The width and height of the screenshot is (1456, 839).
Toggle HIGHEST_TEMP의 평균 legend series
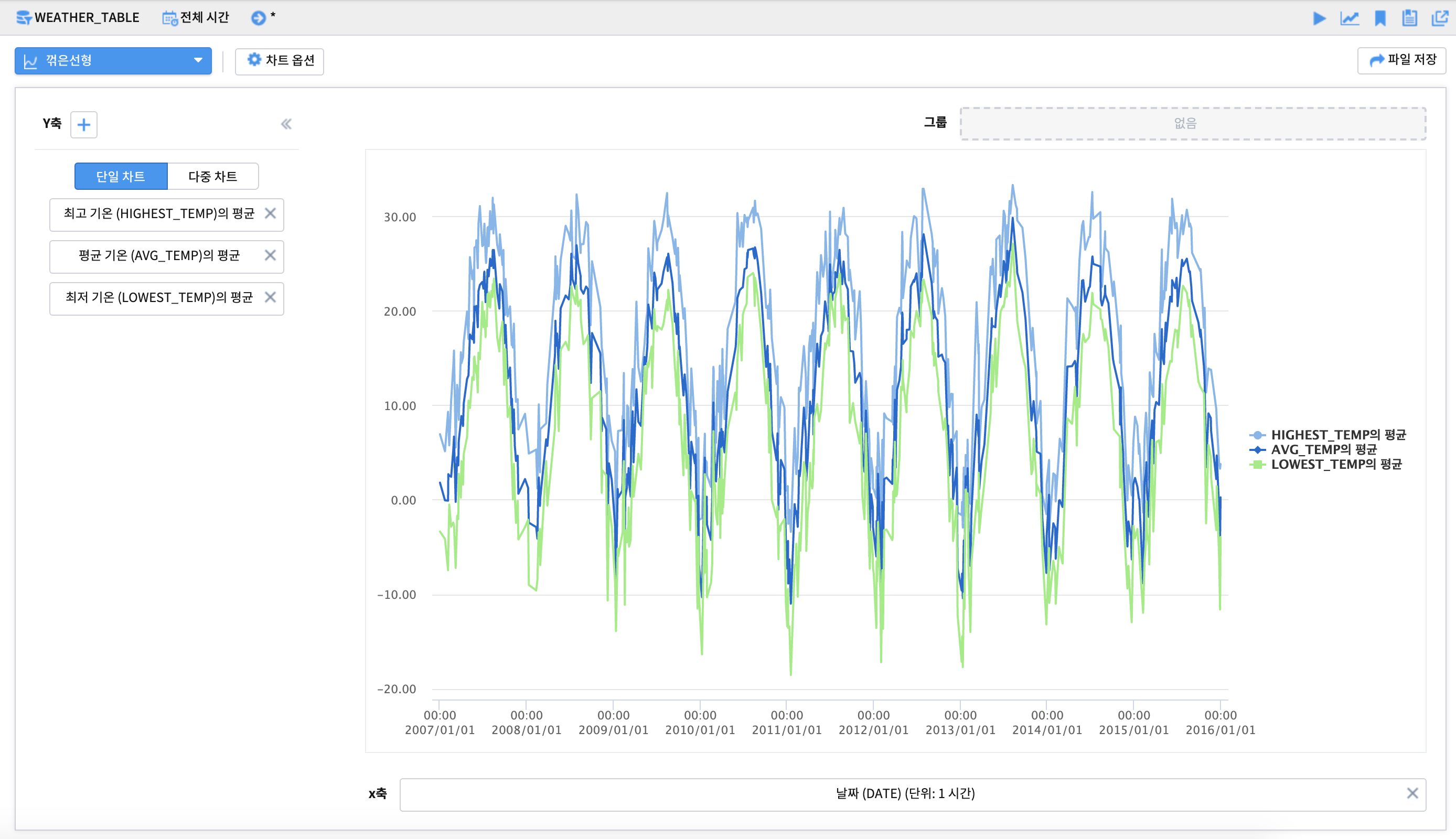click(1327, 435)
